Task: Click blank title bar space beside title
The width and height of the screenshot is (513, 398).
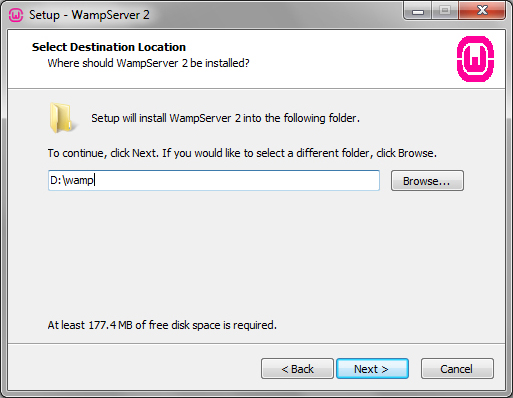Action: point(273,15)
